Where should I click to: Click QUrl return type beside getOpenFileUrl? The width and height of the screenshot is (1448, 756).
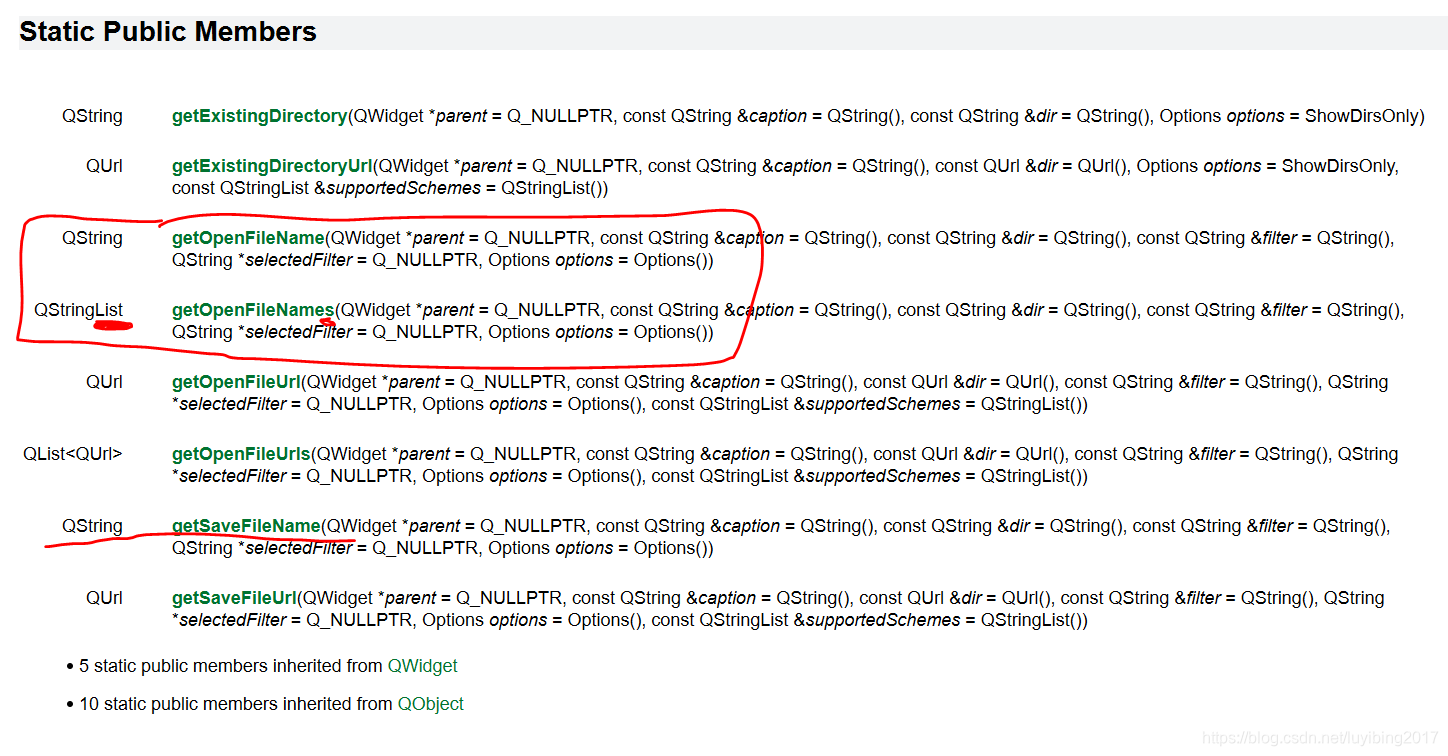pyautogui.click(x=104, y=382)
